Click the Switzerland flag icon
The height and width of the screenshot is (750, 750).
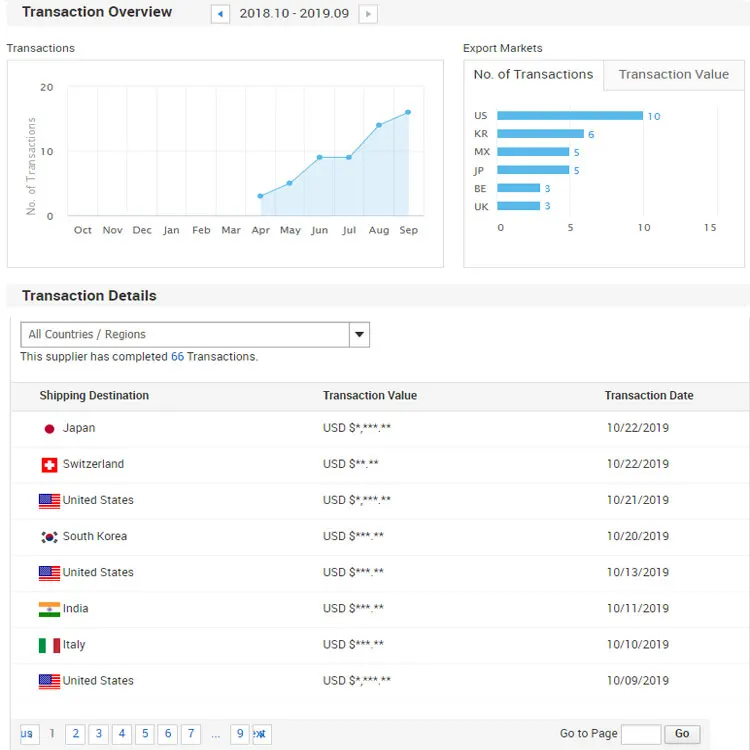point(49,465)
